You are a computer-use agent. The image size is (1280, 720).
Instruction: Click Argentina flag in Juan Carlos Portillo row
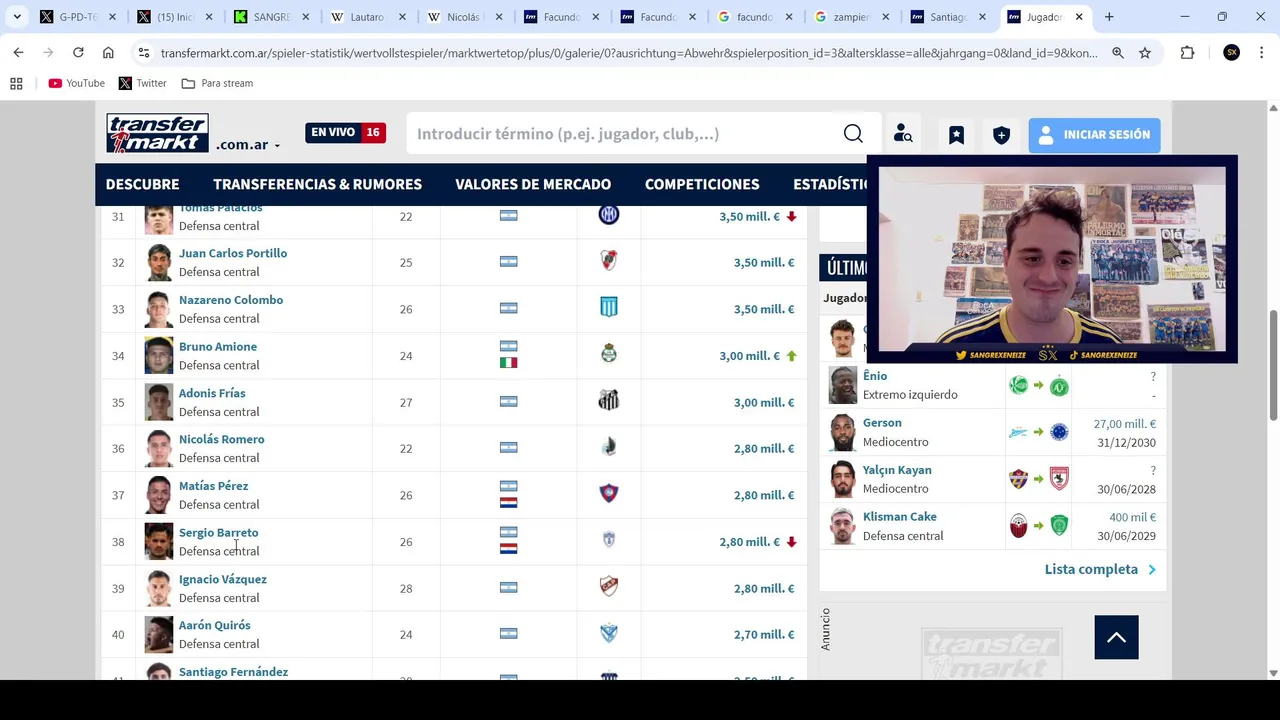coord(508,262)
